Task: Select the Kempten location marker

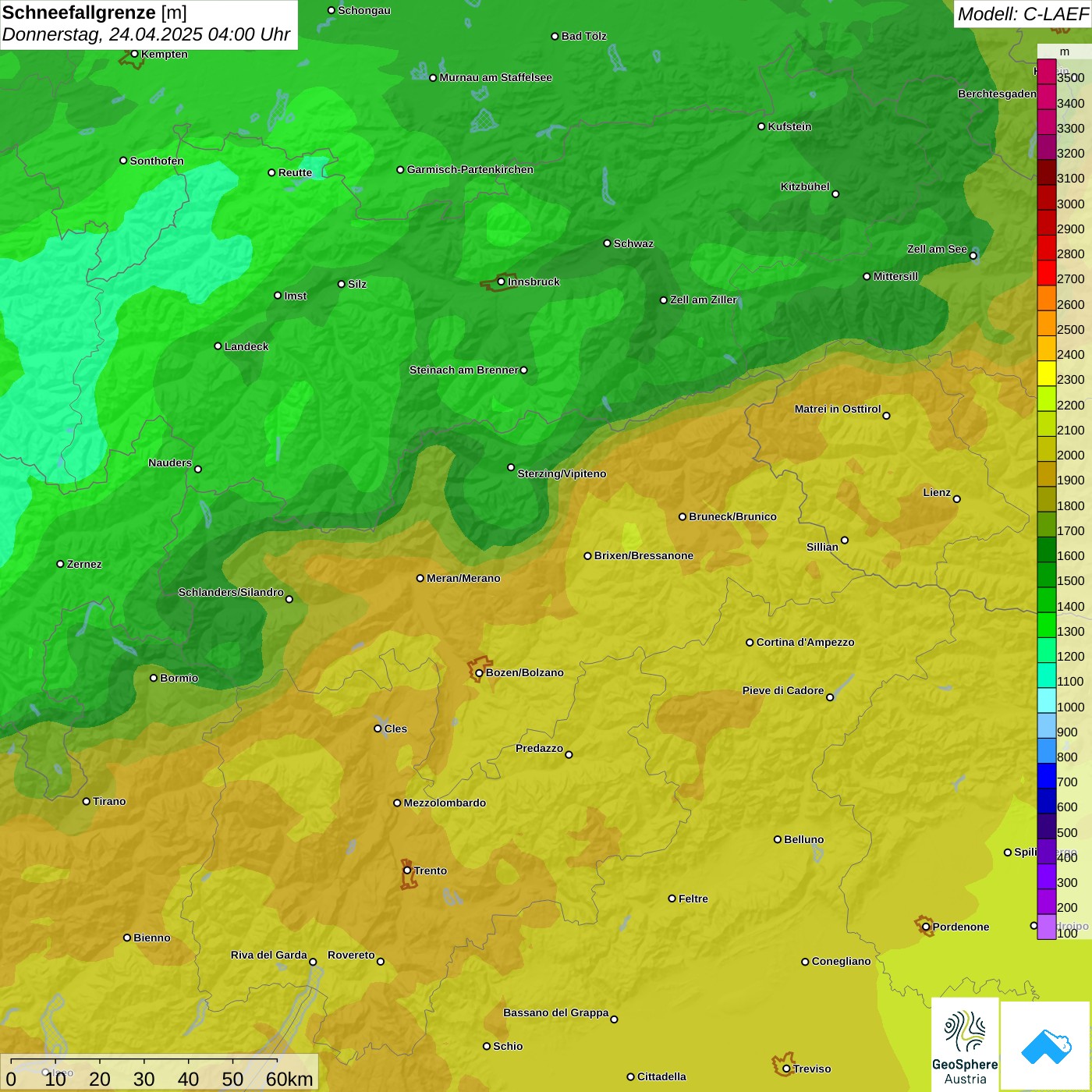Action: coord(134,54)
